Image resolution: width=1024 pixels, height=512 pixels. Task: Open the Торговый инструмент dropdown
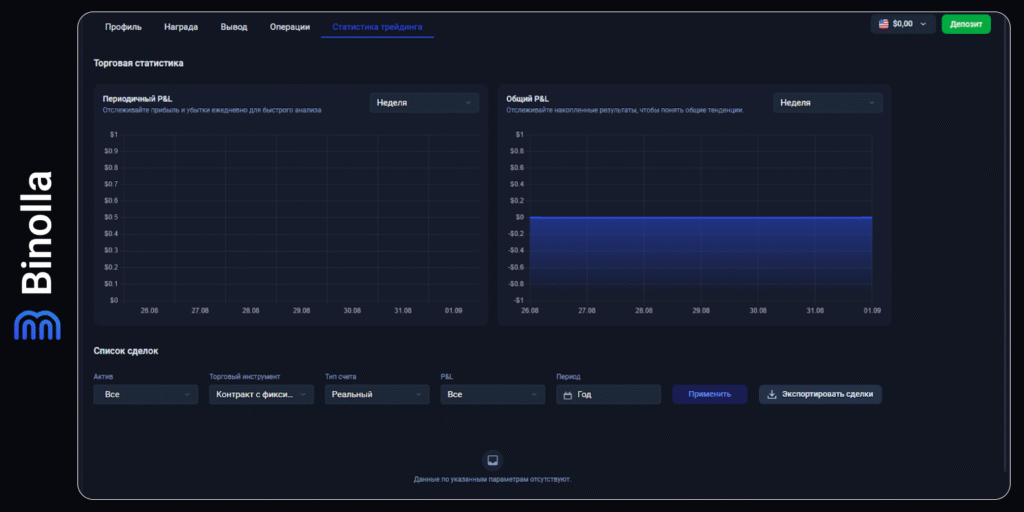tap(261, 394)
